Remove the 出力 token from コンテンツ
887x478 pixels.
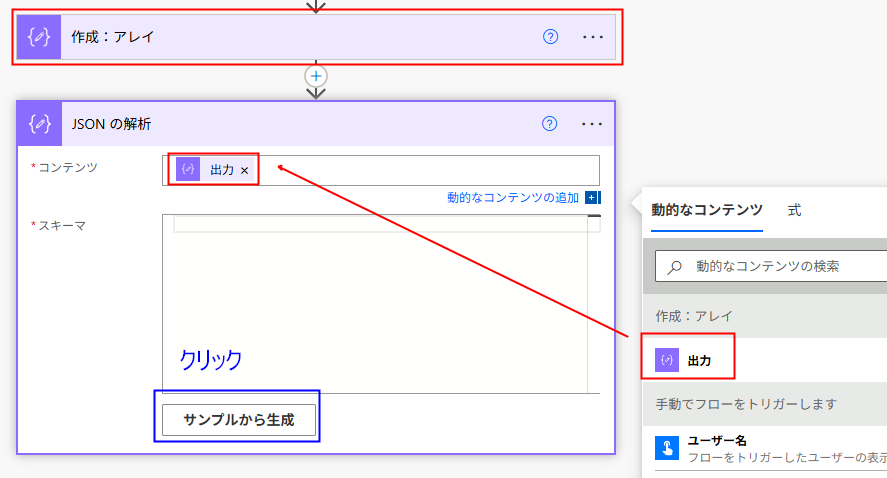[x=244, y=170]
